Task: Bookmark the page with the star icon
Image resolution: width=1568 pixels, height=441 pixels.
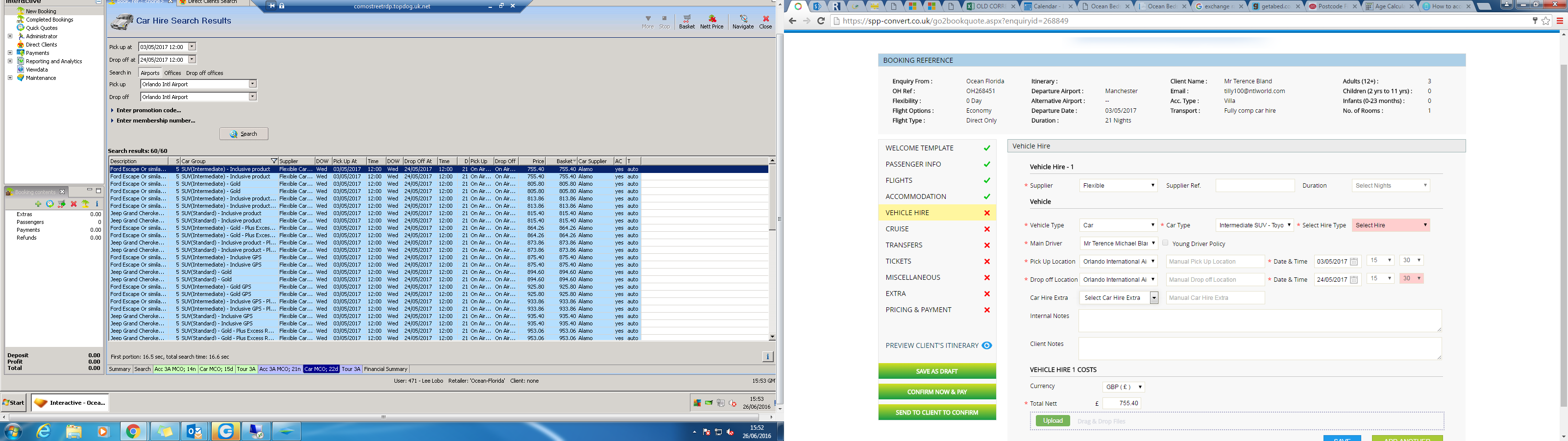Action: pyautogui.click(x=1546, y=21)
